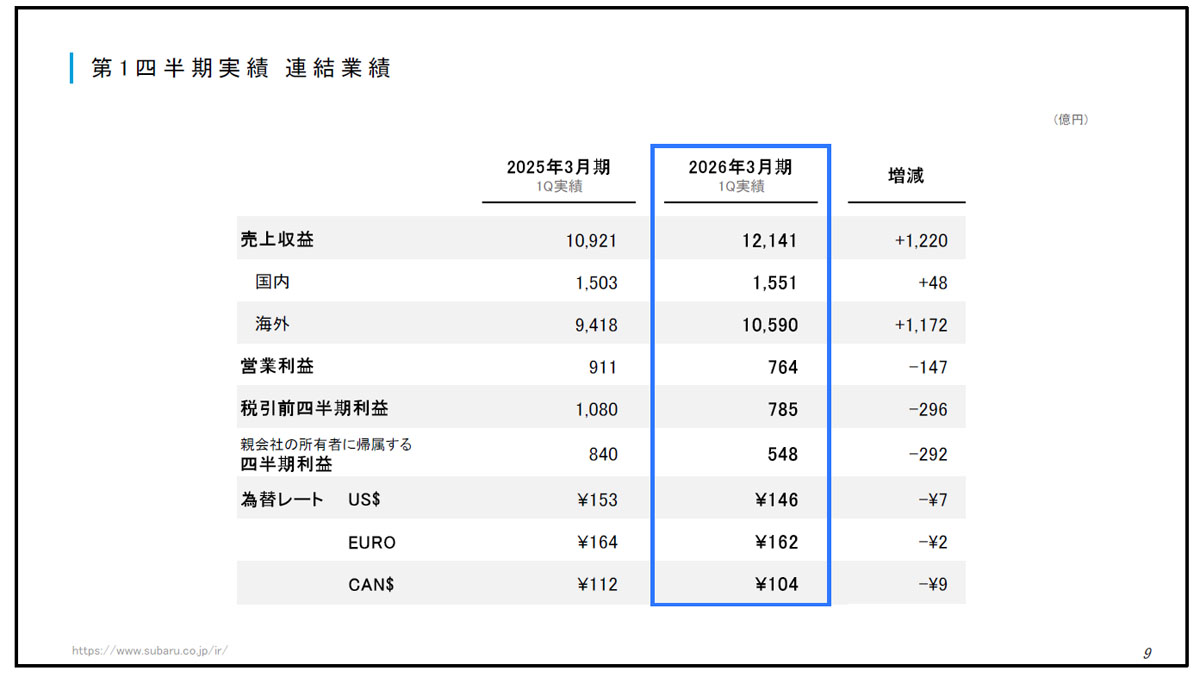Click the value 548
The height and width of the screenshot is (677, 1200).
click(x=783, y=454)
